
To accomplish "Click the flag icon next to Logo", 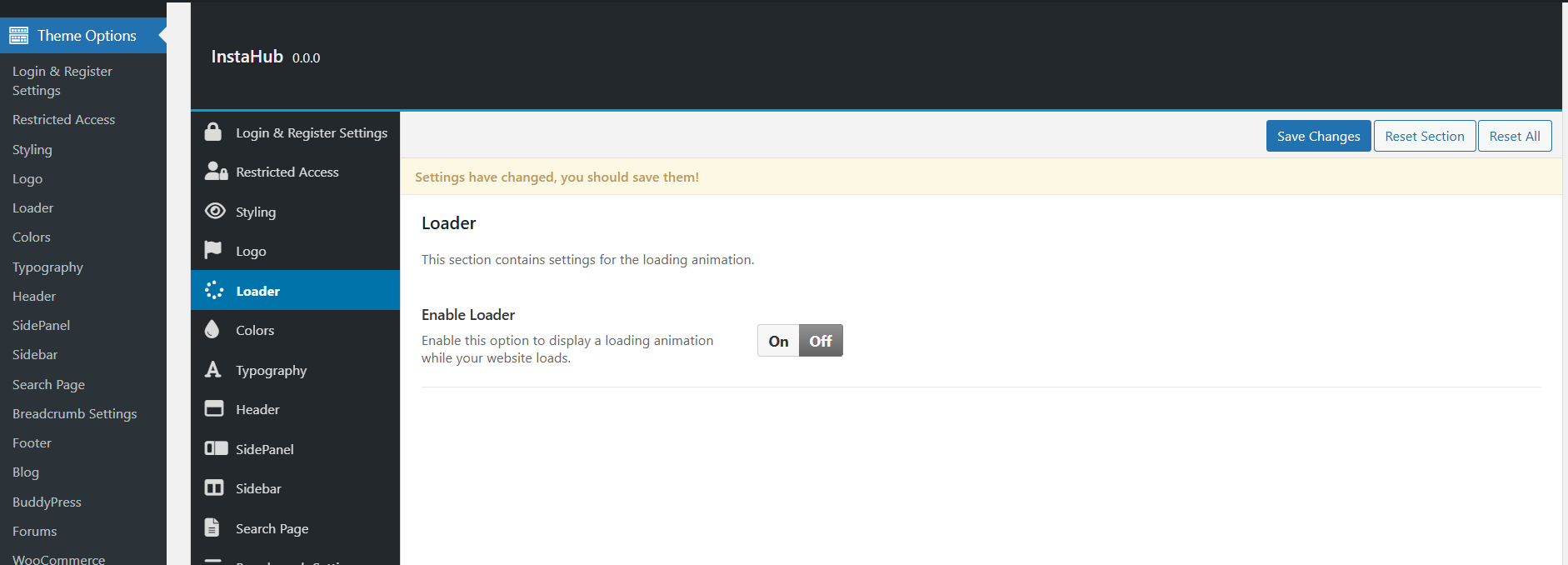I will point(213,250).
